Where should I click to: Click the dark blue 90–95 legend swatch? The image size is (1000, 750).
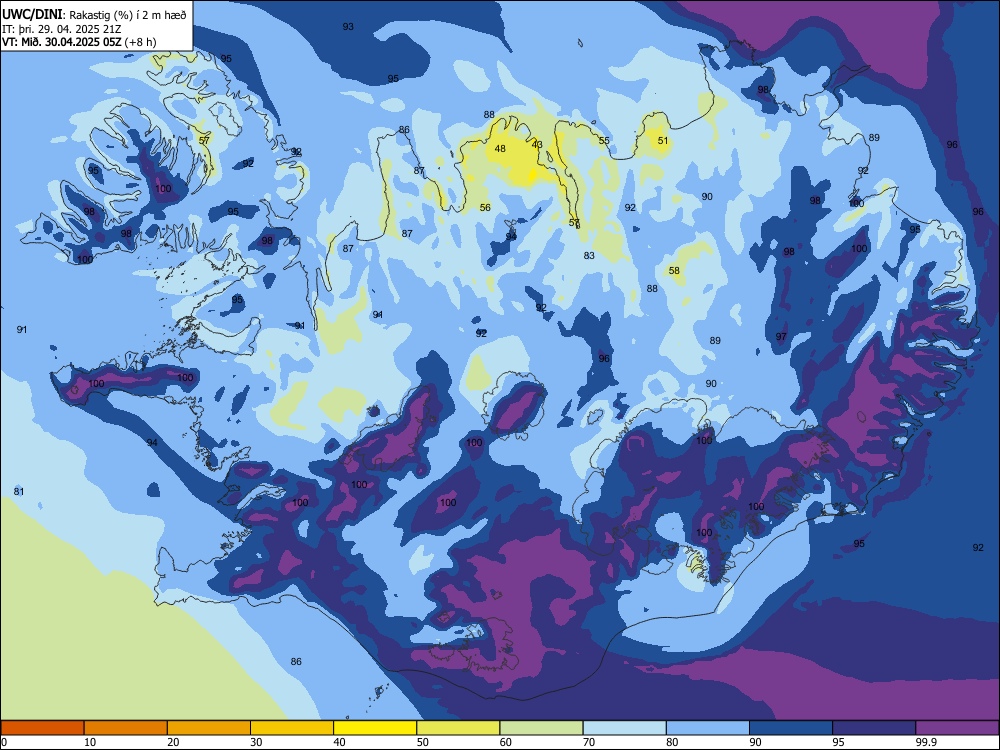tap(791, 728)
